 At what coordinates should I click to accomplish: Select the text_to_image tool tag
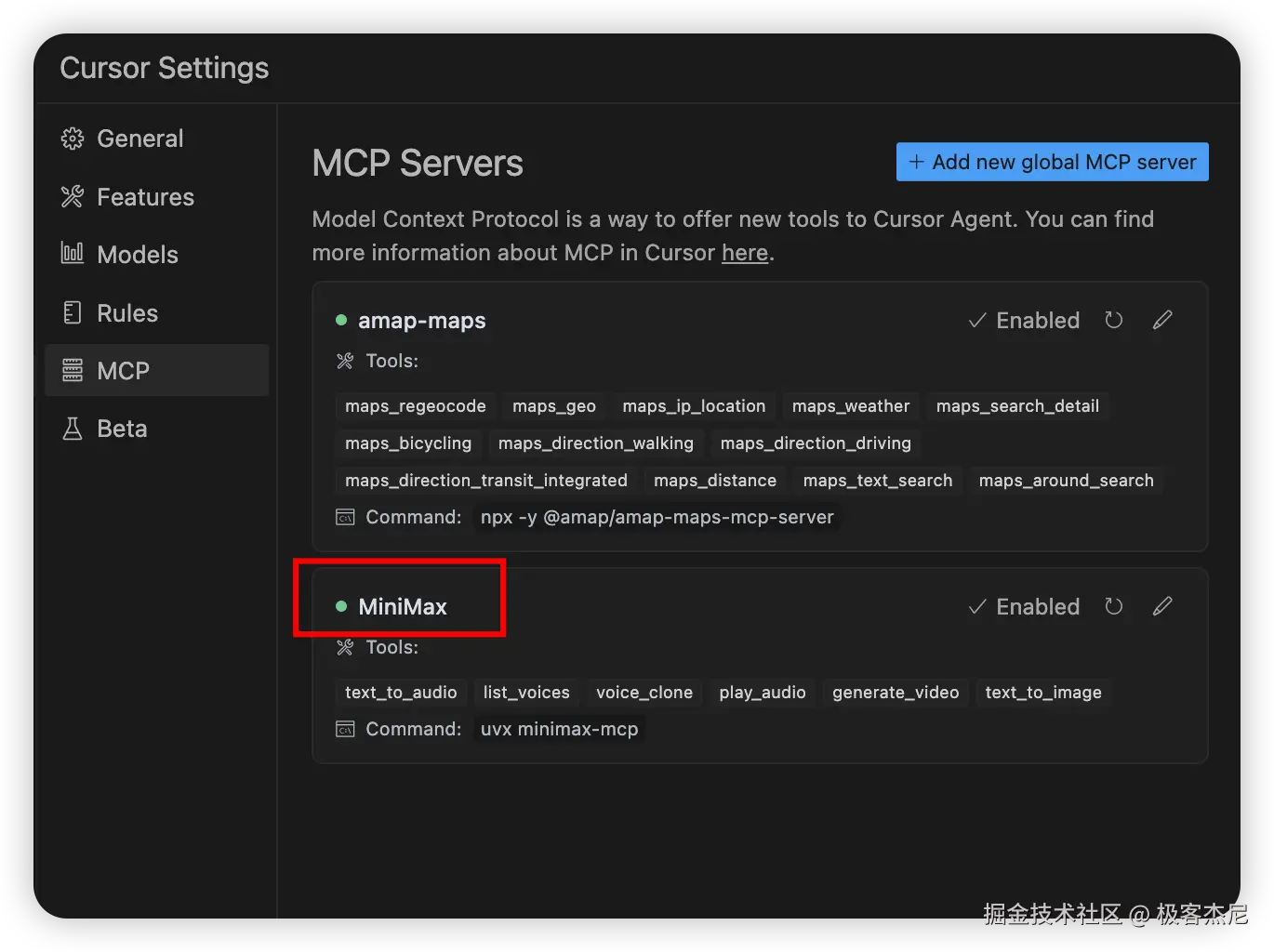[1043, 693]
